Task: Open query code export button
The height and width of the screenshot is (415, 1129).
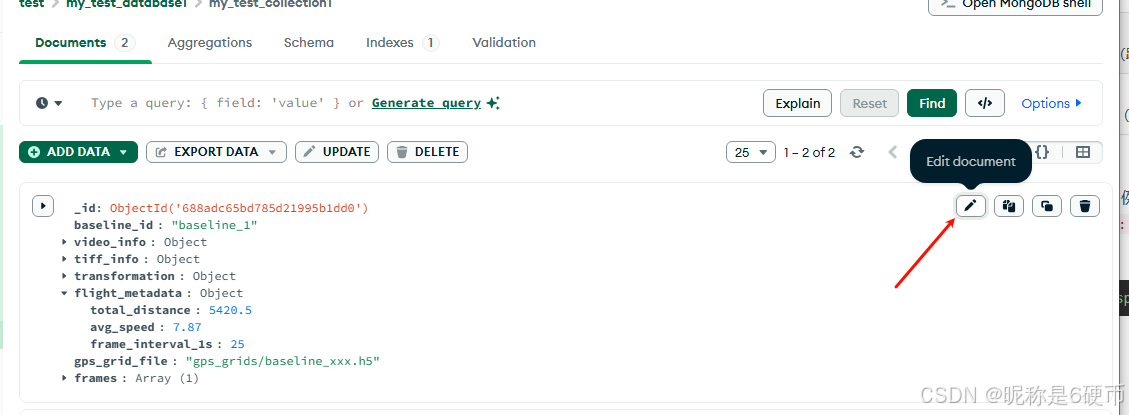Action: [985, 103]
